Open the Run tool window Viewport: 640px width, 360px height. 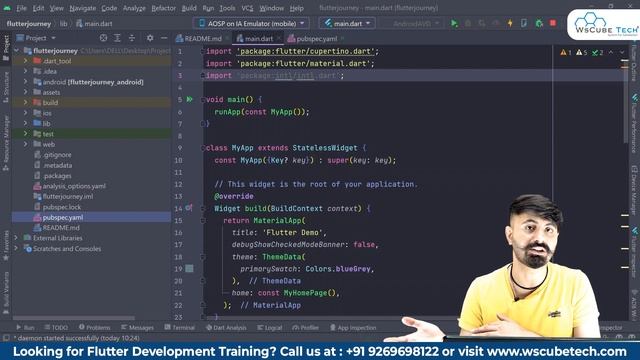click(x=25, y=327)
